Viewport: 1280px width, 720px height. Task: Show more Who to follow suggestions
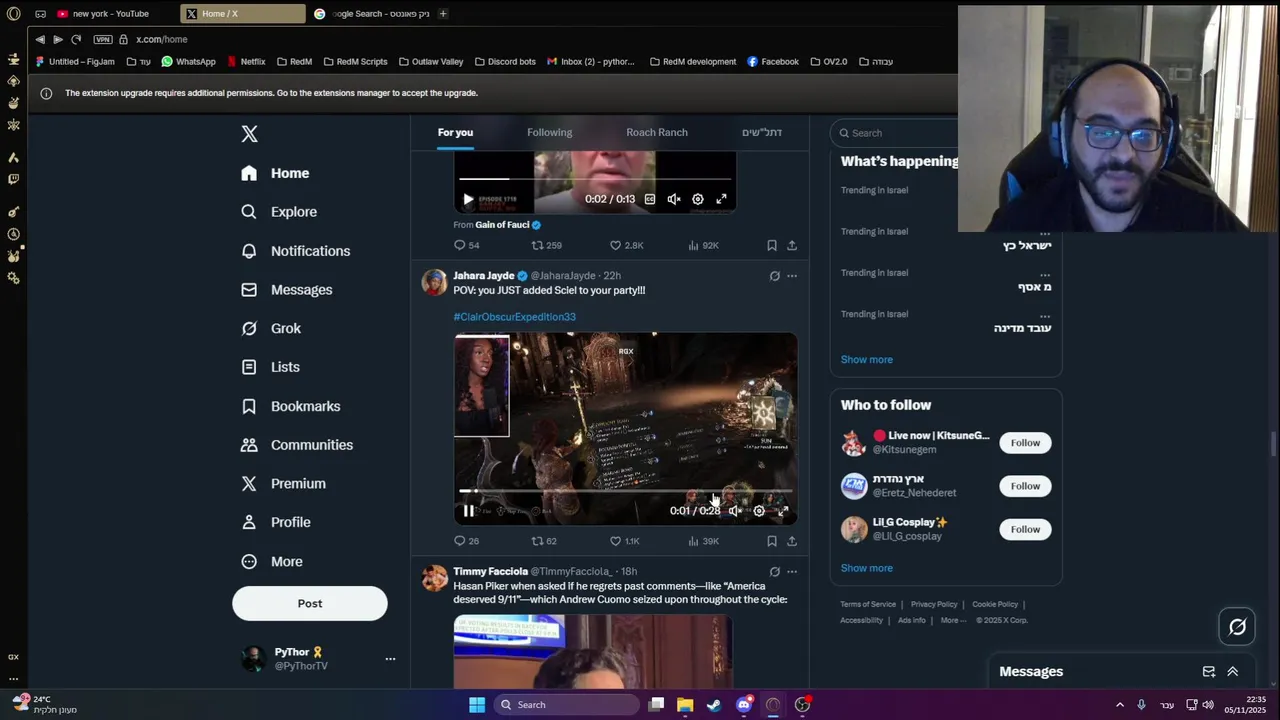click(x=866, y=568)
